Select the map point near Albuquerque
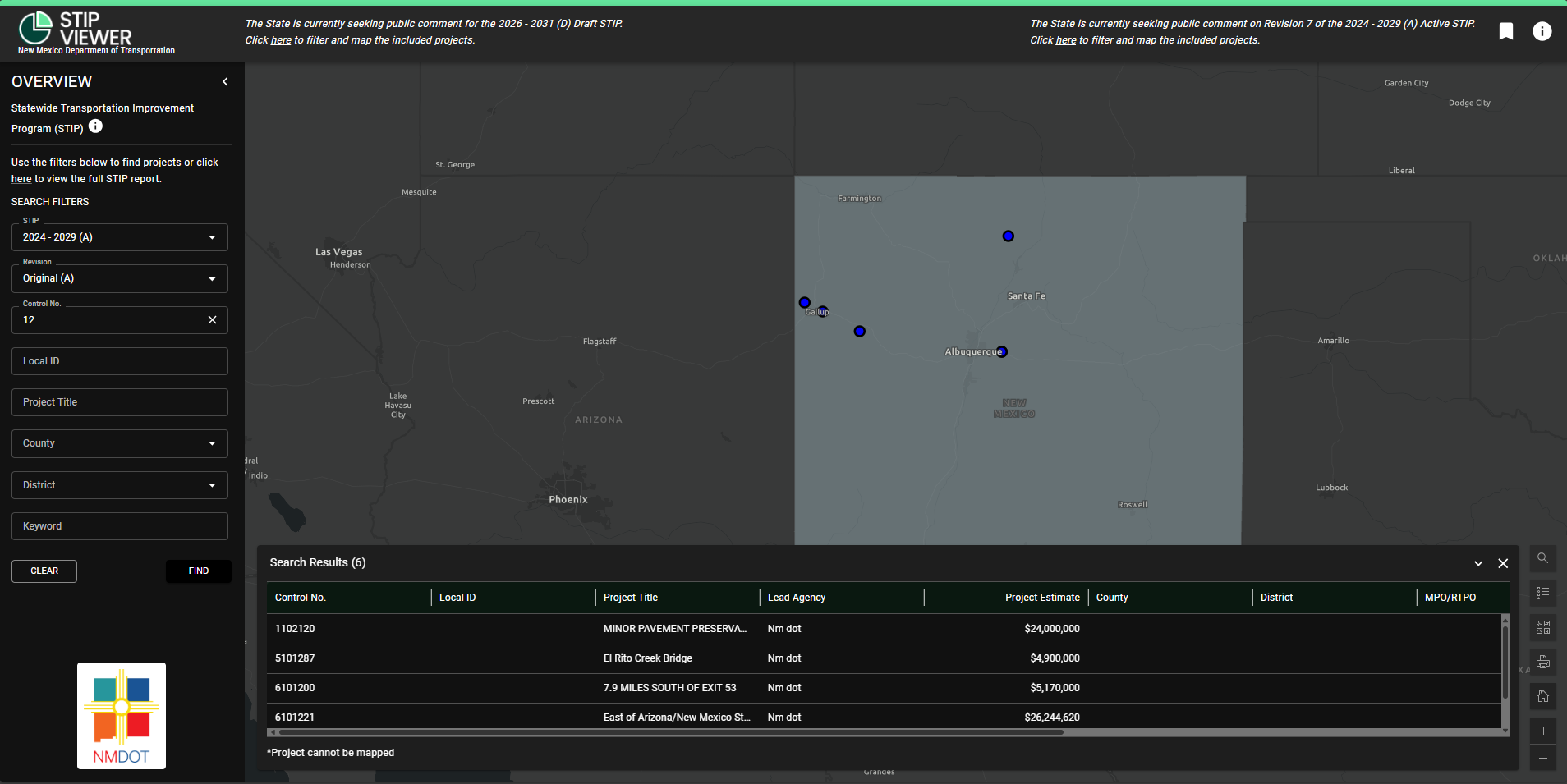Viewport: 1567px width, 784px height. [1002, 351]
